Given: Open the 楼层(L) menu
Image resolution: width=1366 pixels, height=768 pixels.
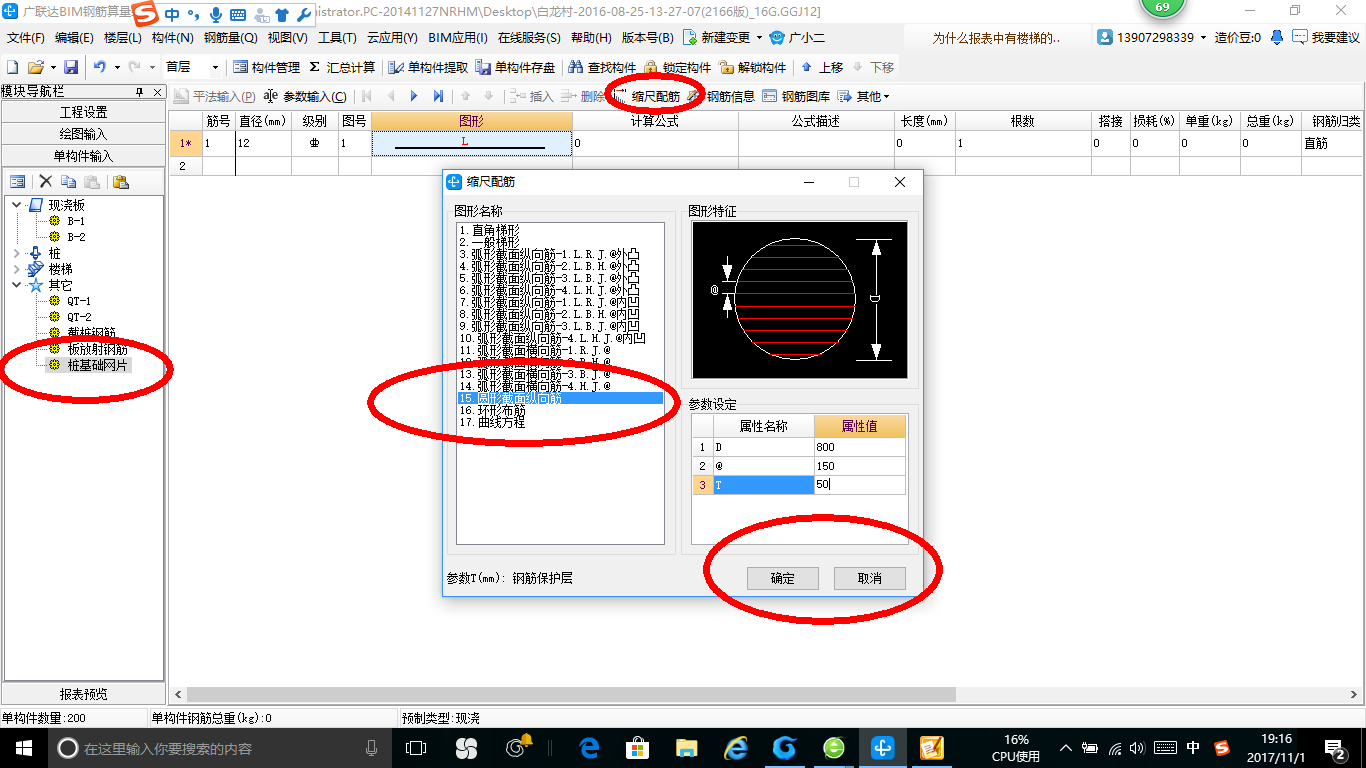Looking at the screenshot, I should tap(123, 37).
